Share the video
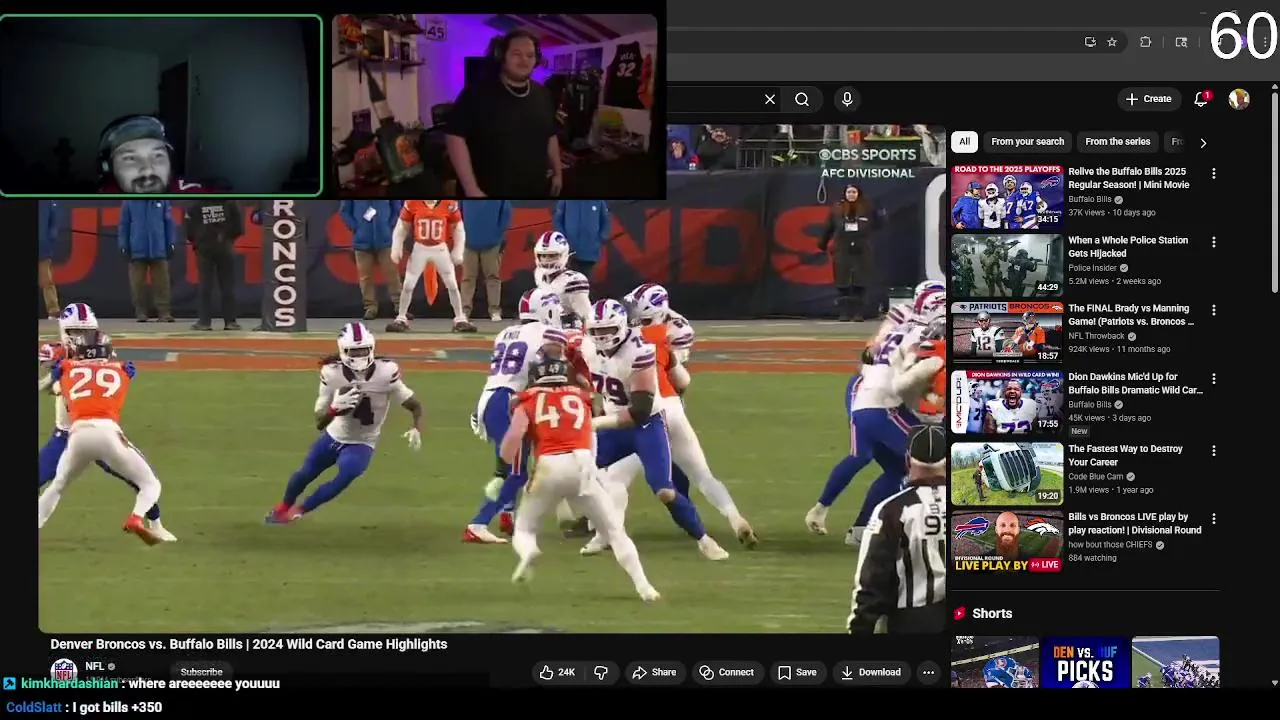 point(654,672)
